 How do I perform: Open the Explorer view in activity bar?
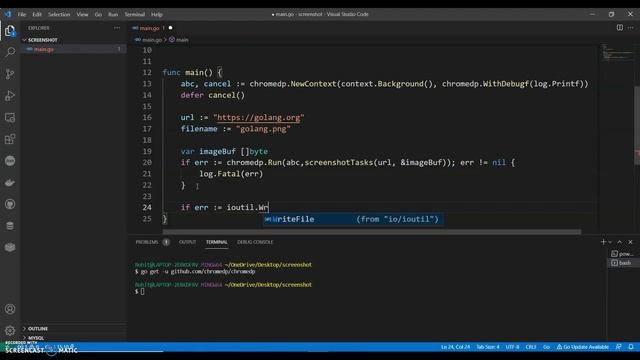coord(10,31)
